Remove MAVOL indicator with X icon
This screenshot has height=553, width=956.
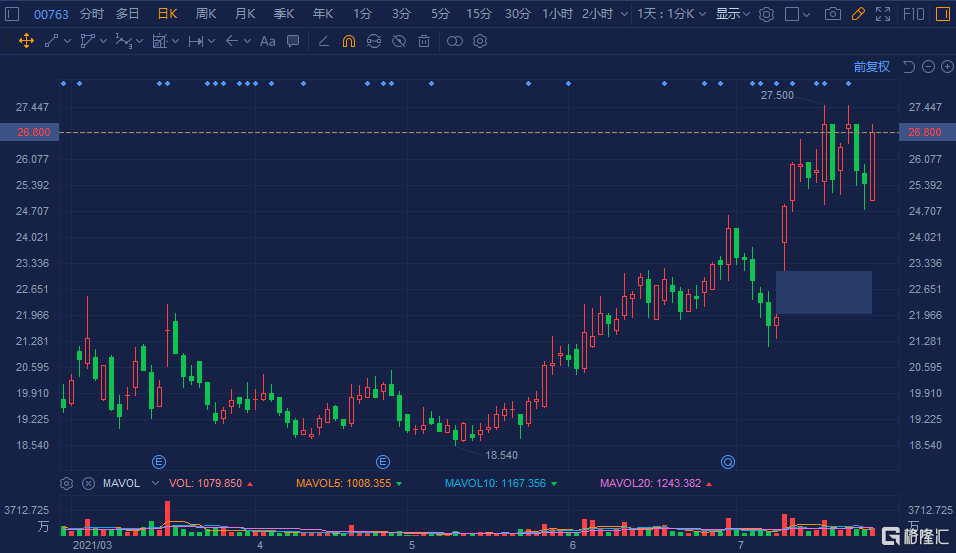pyautogui.click(x=88, y=483)
